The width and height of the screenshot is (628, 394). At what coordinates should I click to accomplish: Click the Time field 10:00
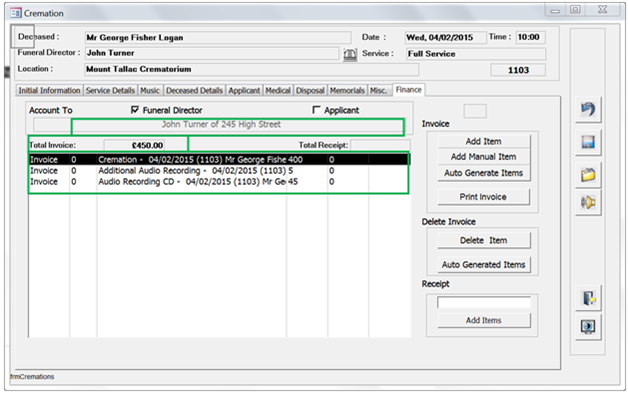530,37
